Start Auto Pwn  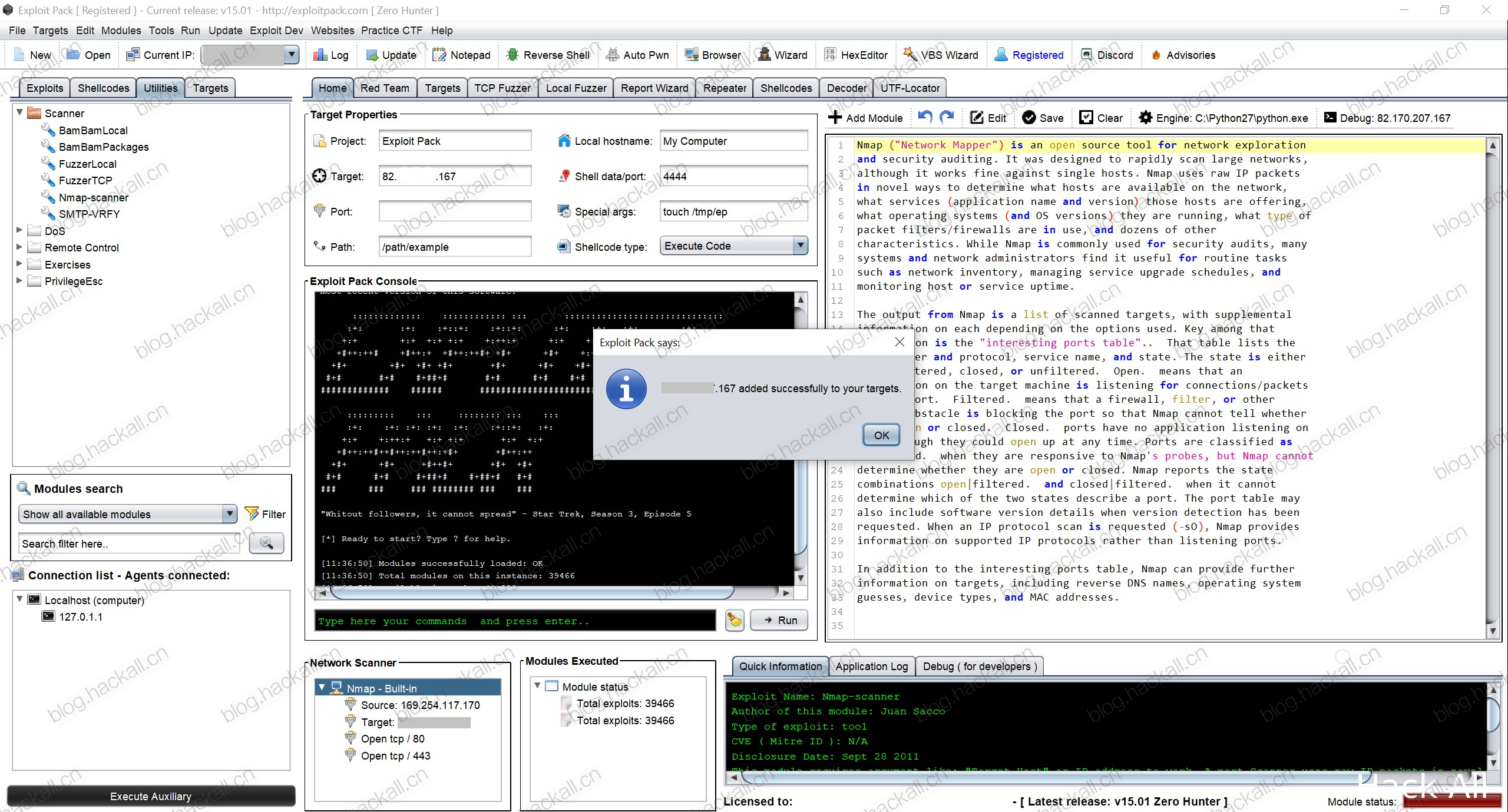tap(638, 55)
